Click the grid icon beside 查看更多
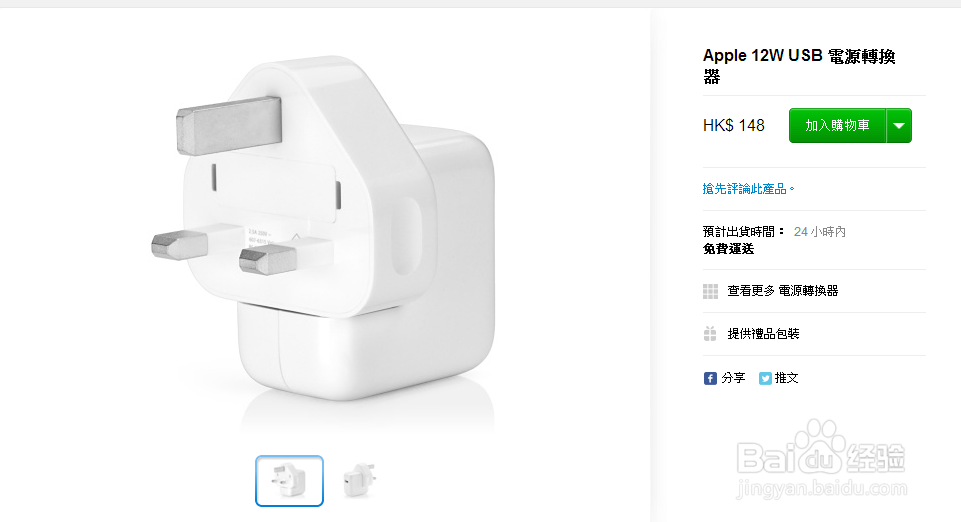 [710, 291]
